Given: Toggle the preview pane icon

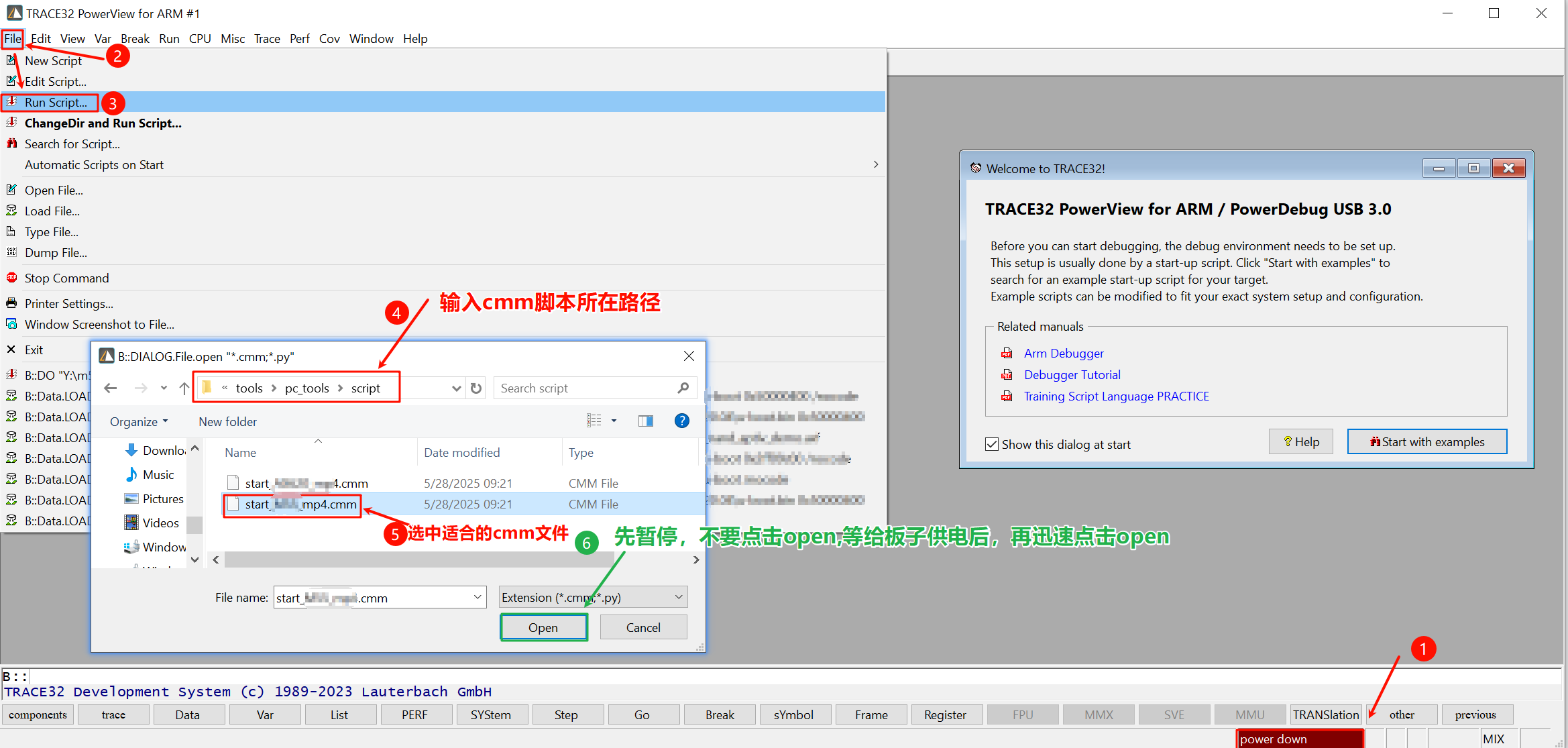Looking at the screenshot, I should [645, 421].
